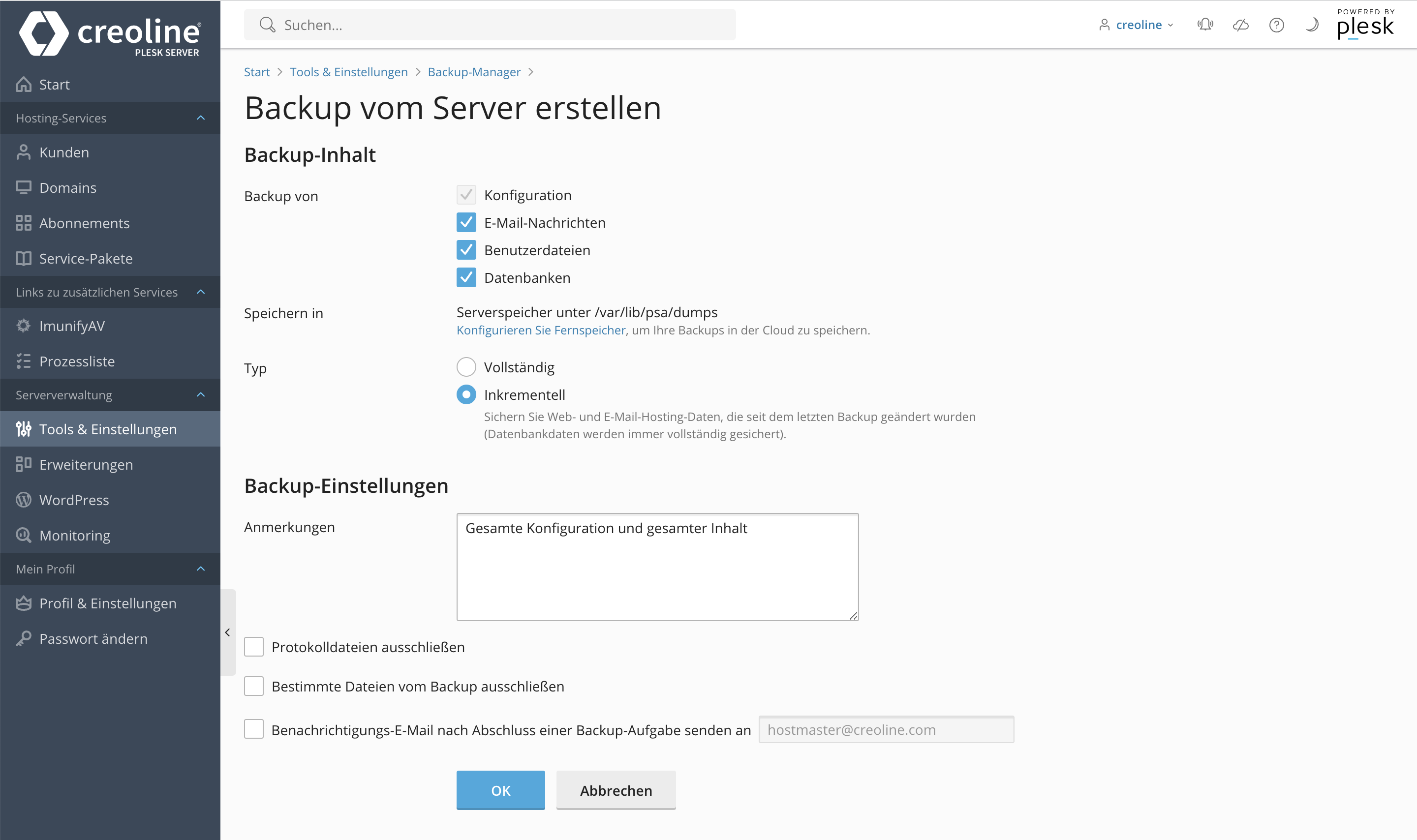
Task: Uncheck Datenbanken backup checkbox
Action: click(466, 277)
